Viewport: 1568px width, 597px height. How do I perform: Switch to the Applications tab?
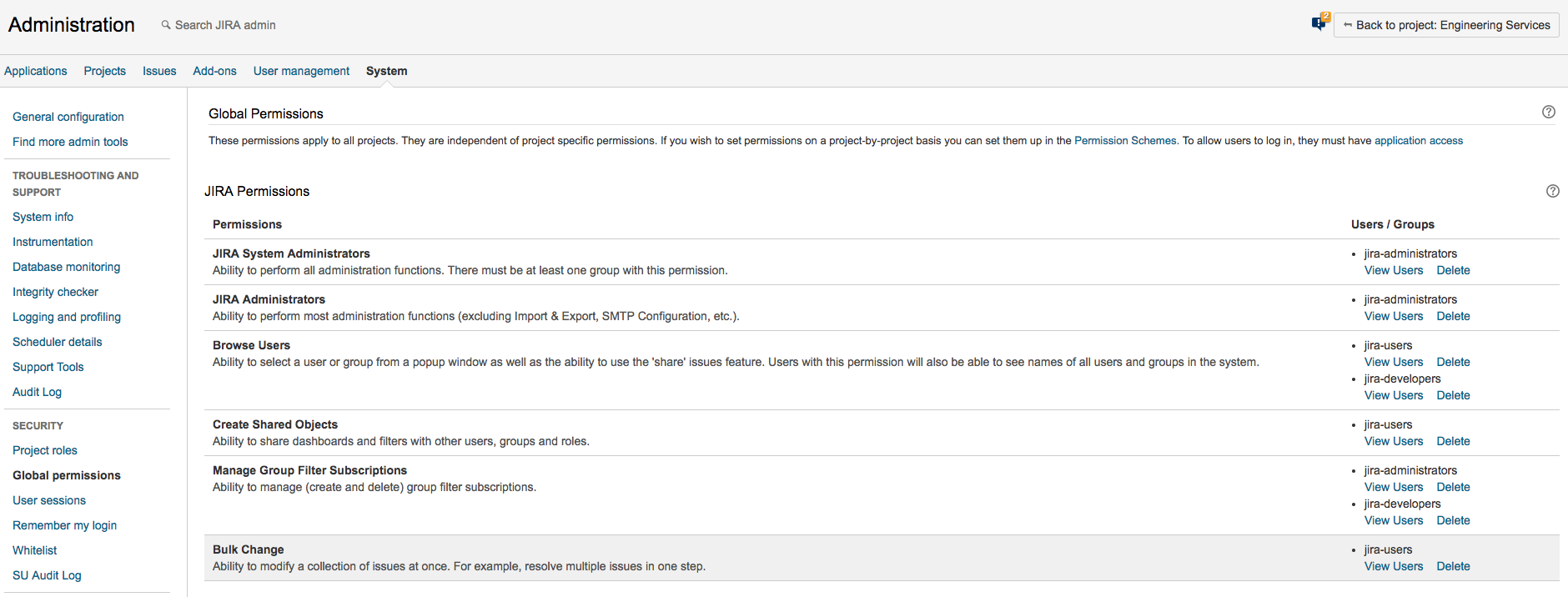(x=36, y=71)
